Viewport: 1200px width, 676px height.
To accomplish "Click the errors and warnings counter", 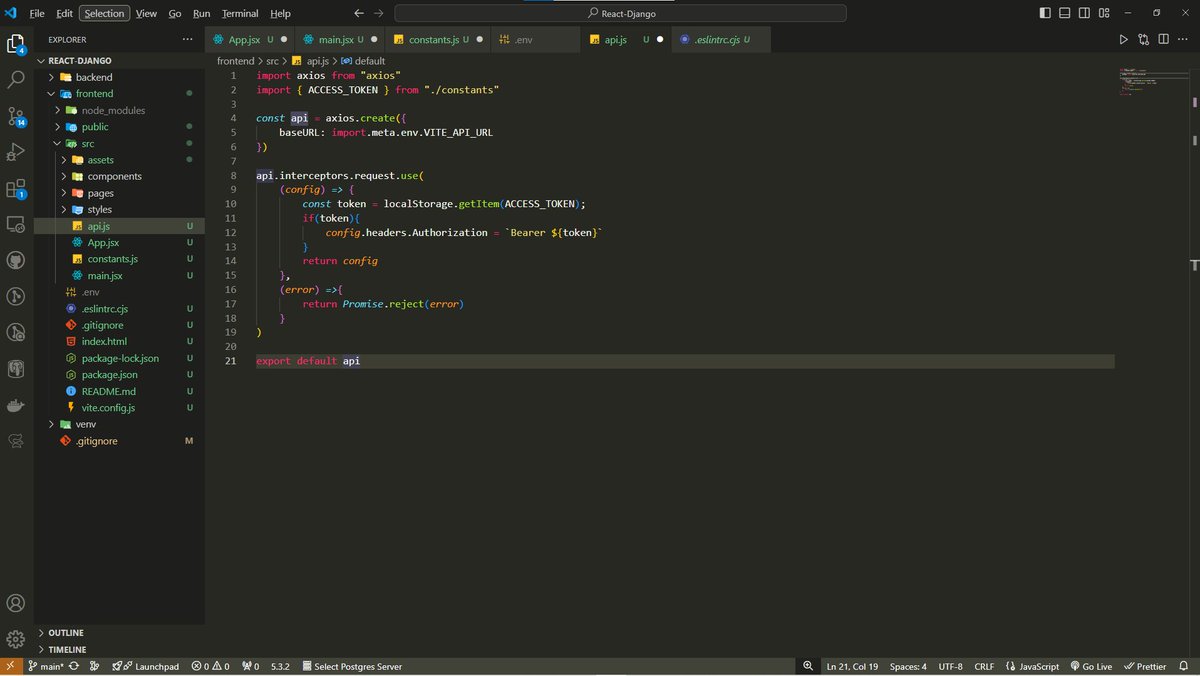I will tap(210, 666).
